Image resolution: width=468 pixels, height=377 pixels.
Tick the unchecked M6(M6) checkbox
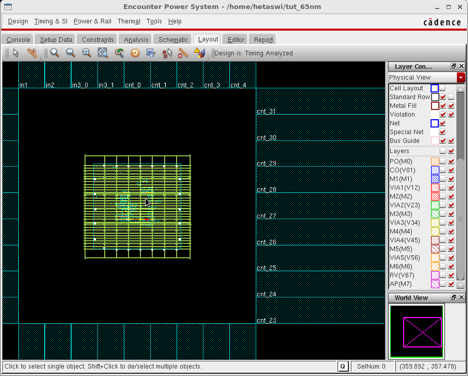click(x=443, y=267)
